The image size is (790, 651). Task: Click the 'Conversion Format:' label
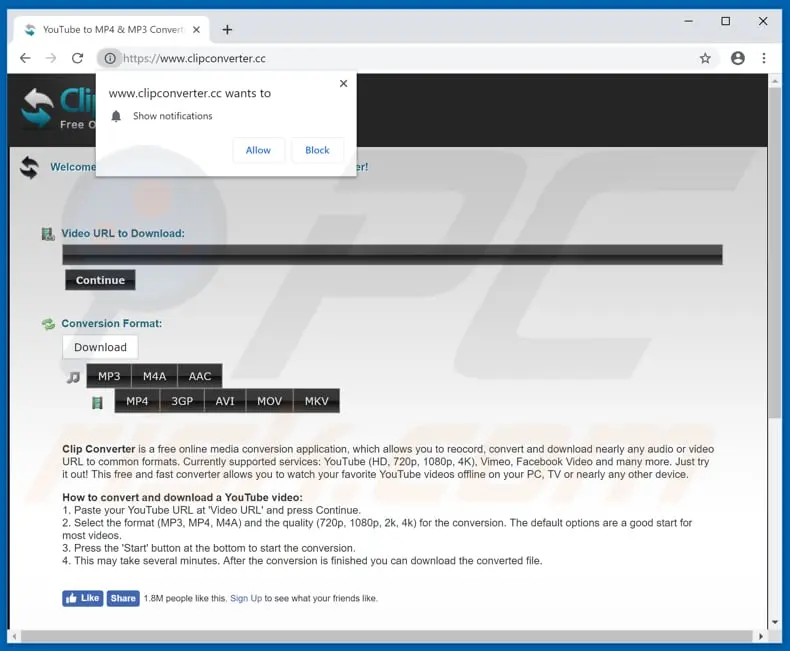112,323
